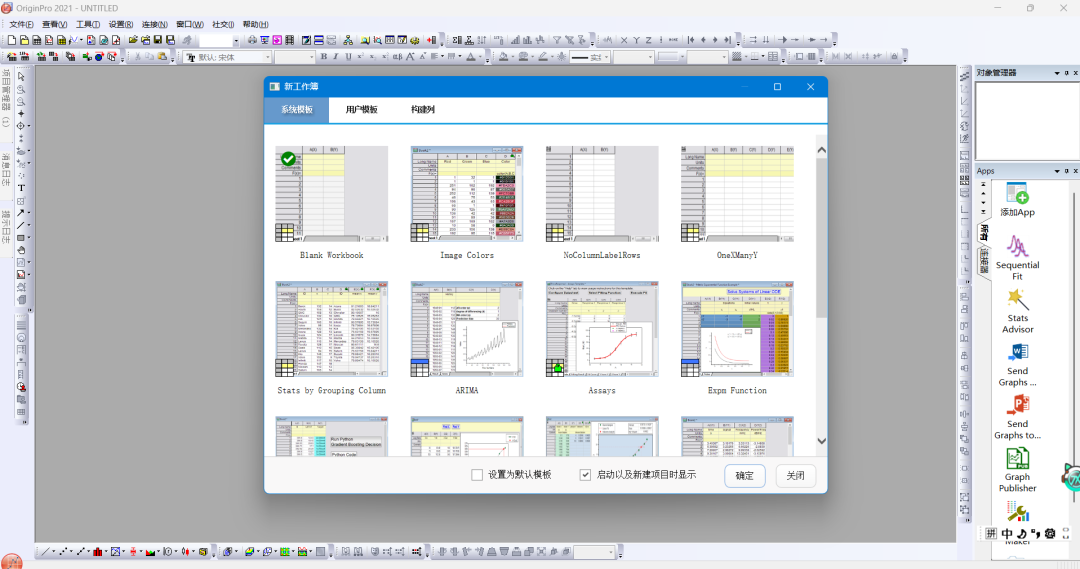Screen dimensions: 1080x569
Task: Open Apps panel options arrow
Action: (x=1057, y=171)
